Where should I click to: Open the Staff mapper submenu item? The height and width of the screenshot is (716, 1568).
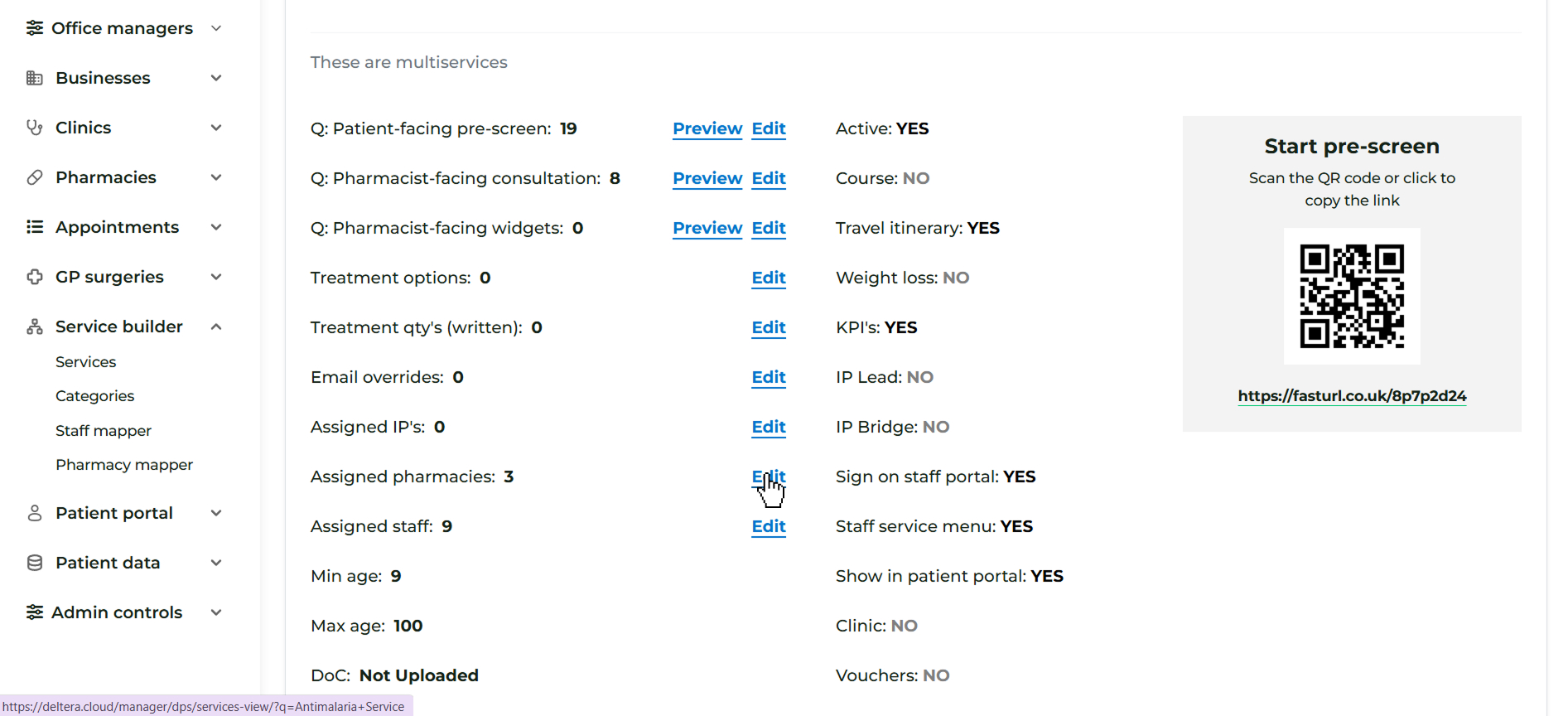pos(104,431)
